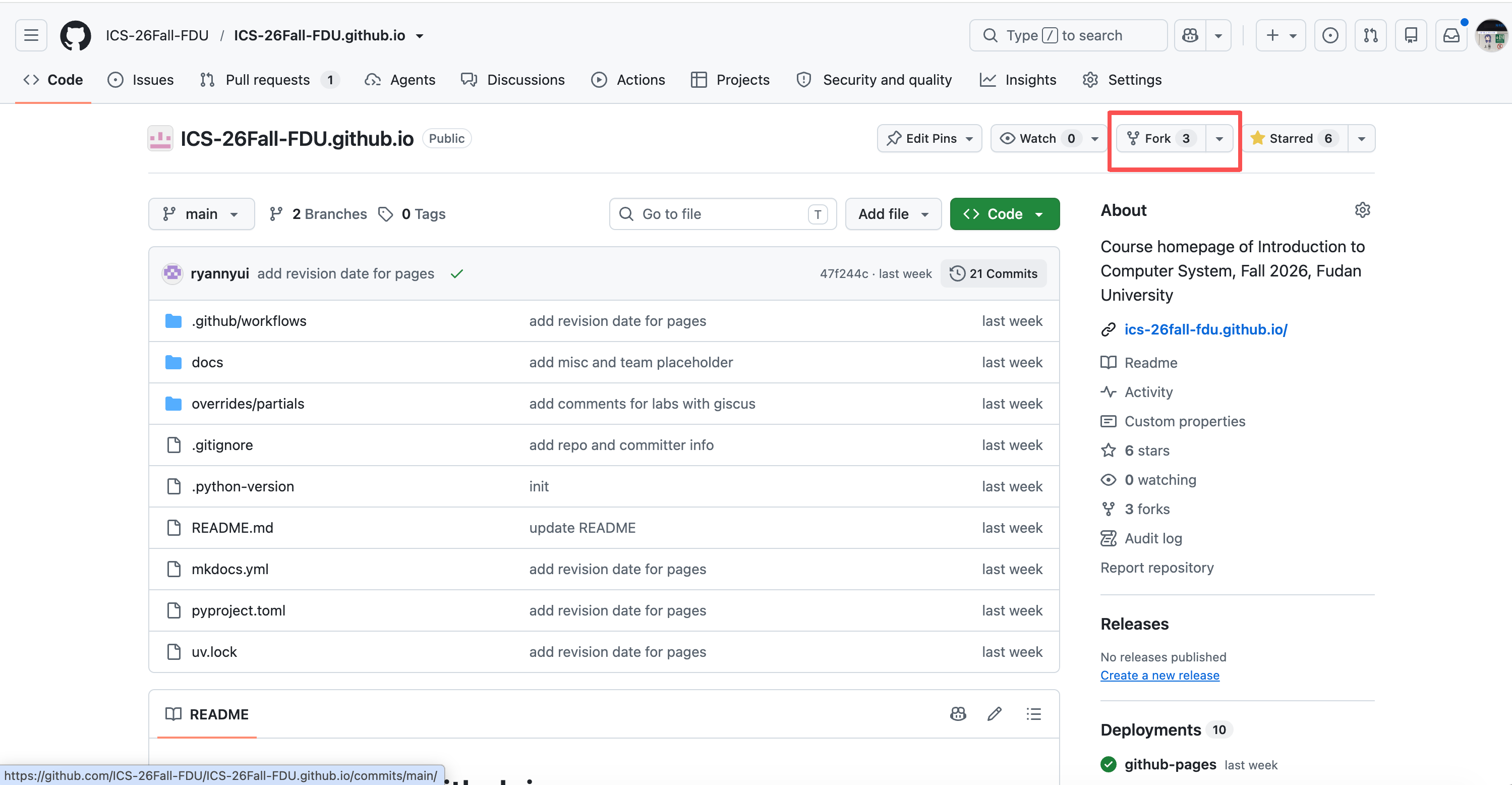This screenshot has width=1512, height=785.
Task: Open the ICS-26Fall-FDU organization breadcrumb
Action: [157, 35]
